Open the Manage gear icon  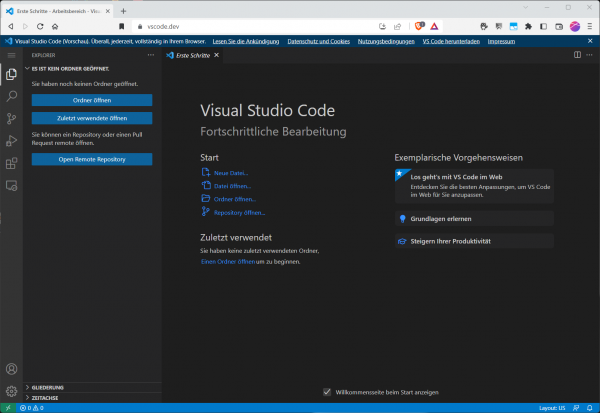11,391
